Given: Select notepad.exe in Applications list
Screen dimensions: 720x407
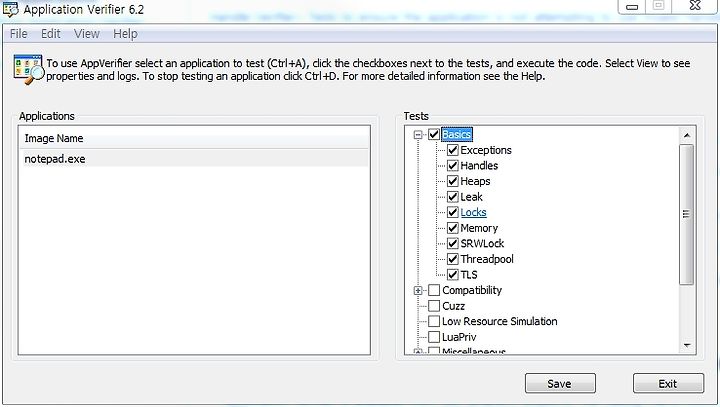Looking at the screenshot, I should pos(194,159).
